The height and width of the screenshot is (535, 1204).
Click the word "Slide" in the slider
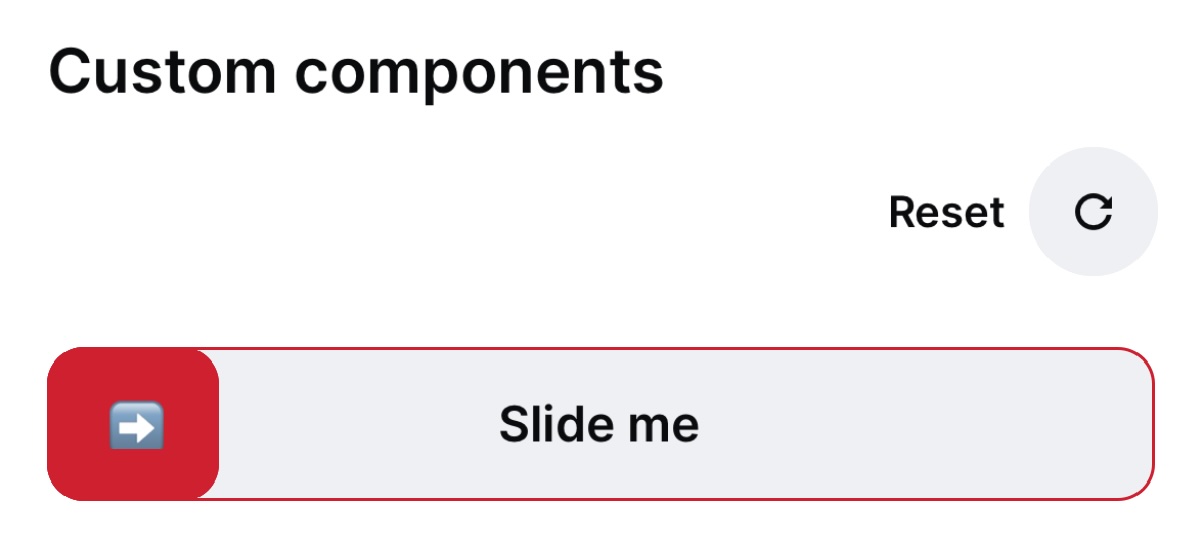[x=556, y=424]
